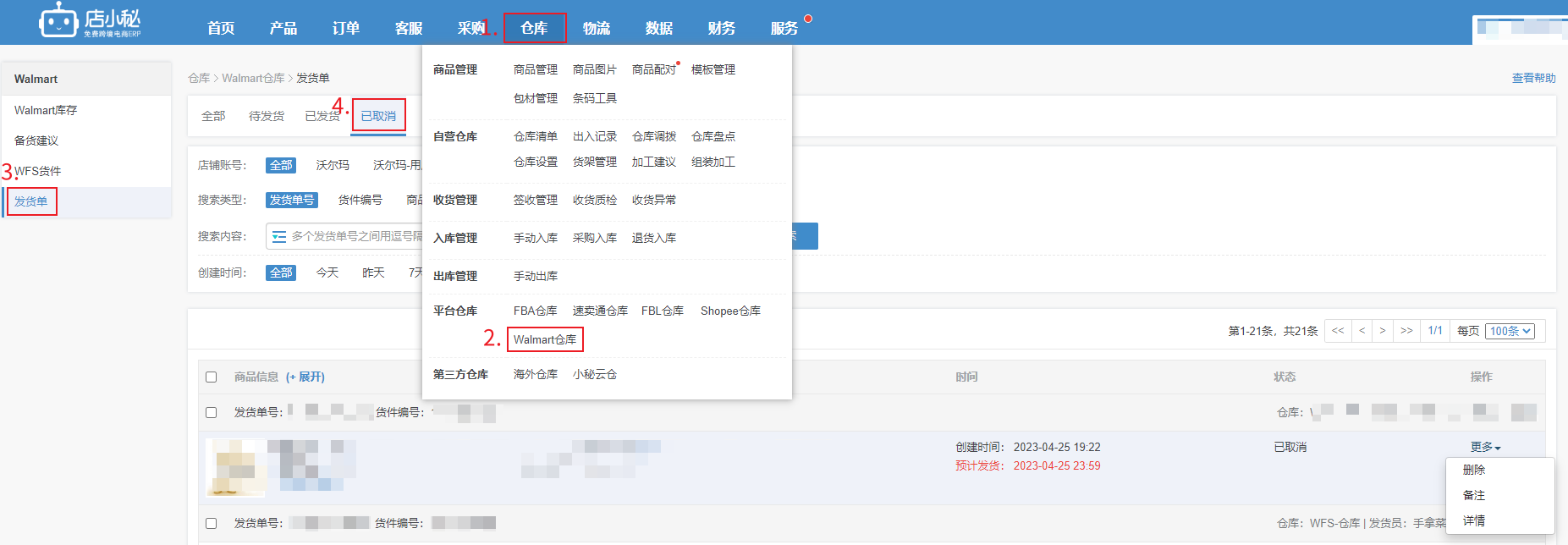The image size is (1568, 545).
Task: Choose 删除 from the 更多 menu
Action: (1474, 470)
